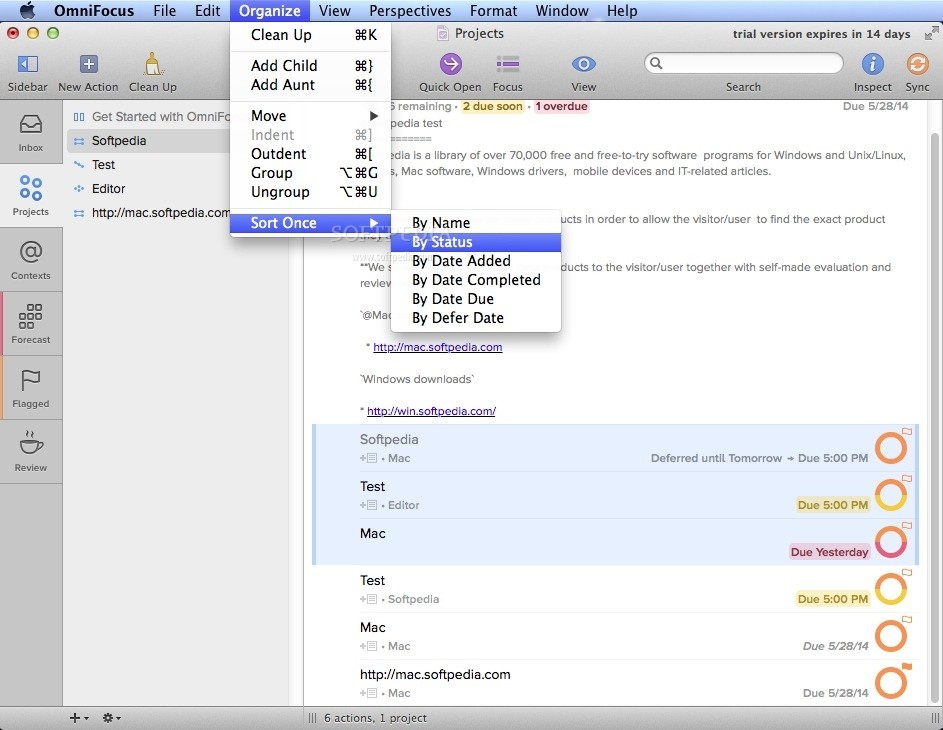
Task: Check off the Test action in Editor context
Action: [890, 495]
